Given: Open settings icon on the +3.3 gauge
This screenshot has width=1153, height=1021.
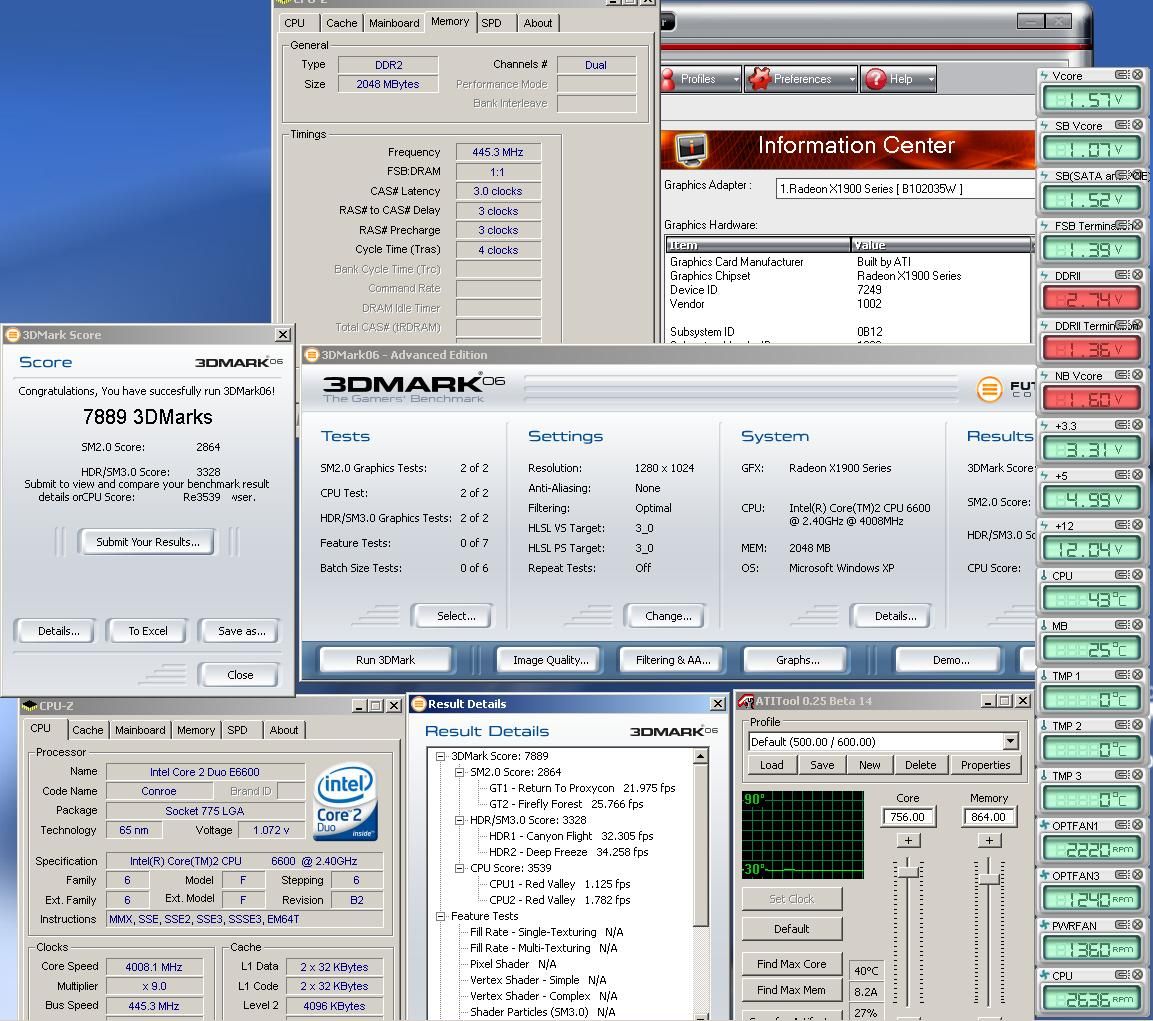Looking at the screenshot, I should click(1122, 425).
